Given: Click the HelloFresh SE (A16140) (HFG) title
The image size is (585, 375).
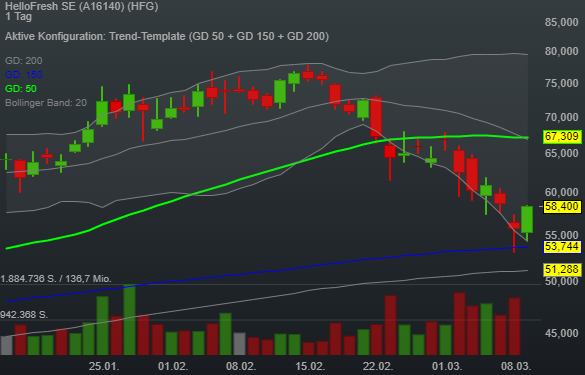Looking at the screenshot, I should (82, 6).
